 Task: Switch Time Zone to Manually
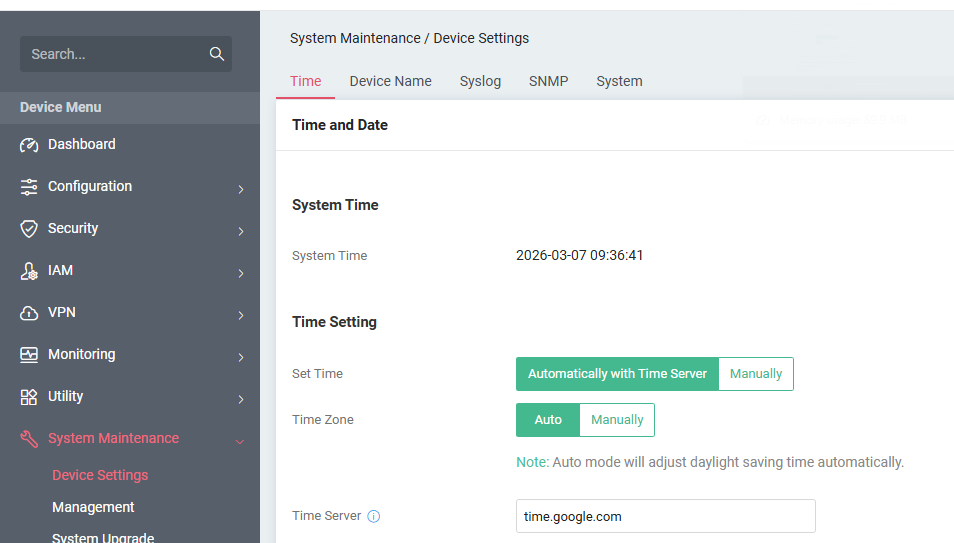617,420
